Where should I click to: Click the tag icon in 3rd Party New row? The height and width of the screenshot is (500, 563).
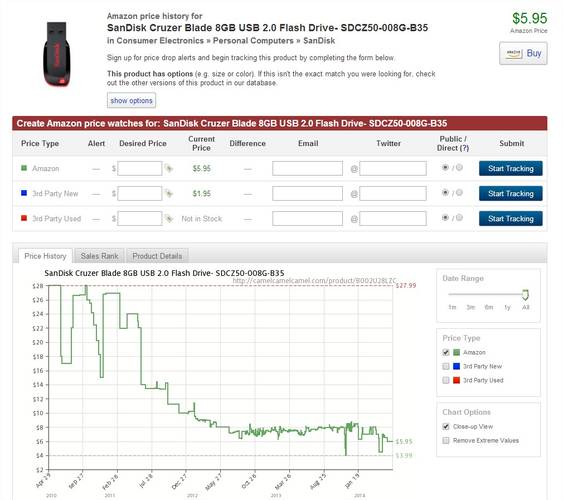168,193
